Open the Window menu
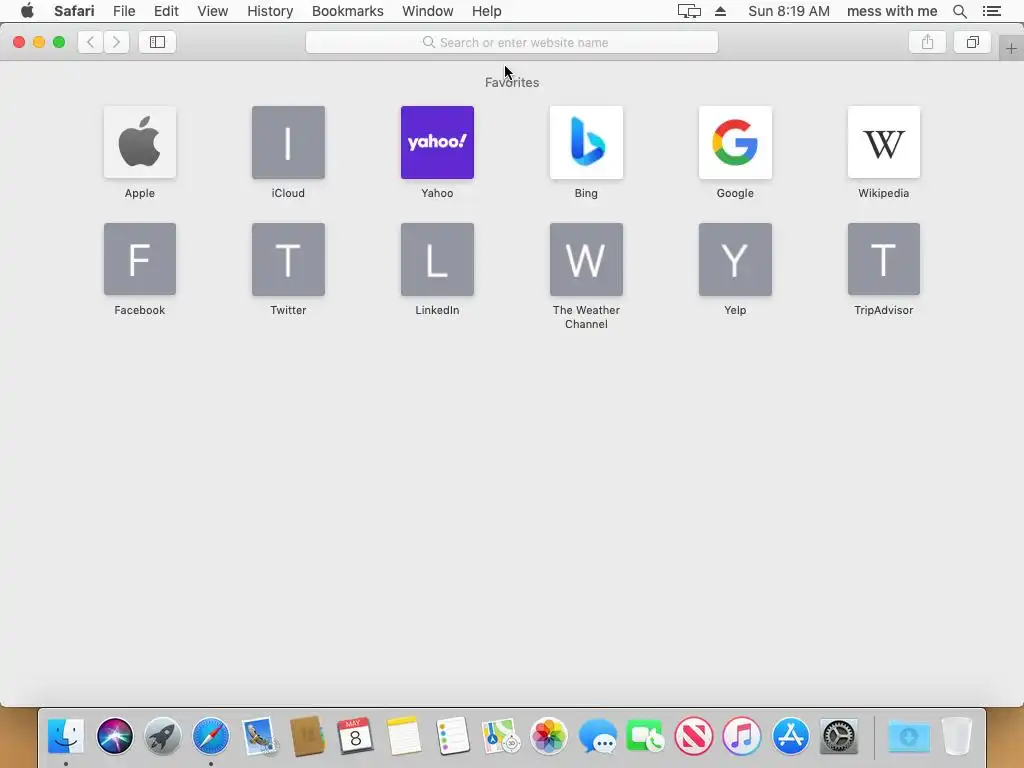1024x768 pixels. 428,11
